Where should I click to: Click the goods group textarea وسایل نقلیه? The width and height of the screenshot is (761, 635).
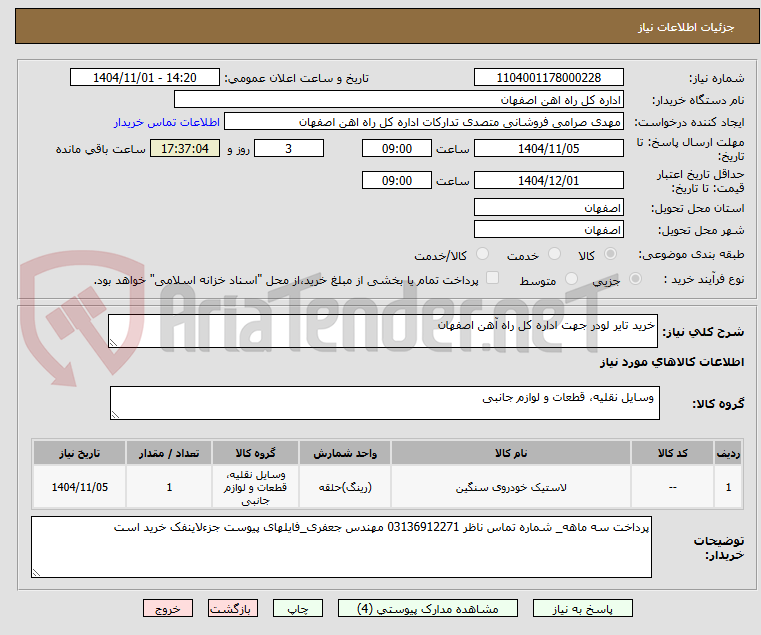point(384,403)
